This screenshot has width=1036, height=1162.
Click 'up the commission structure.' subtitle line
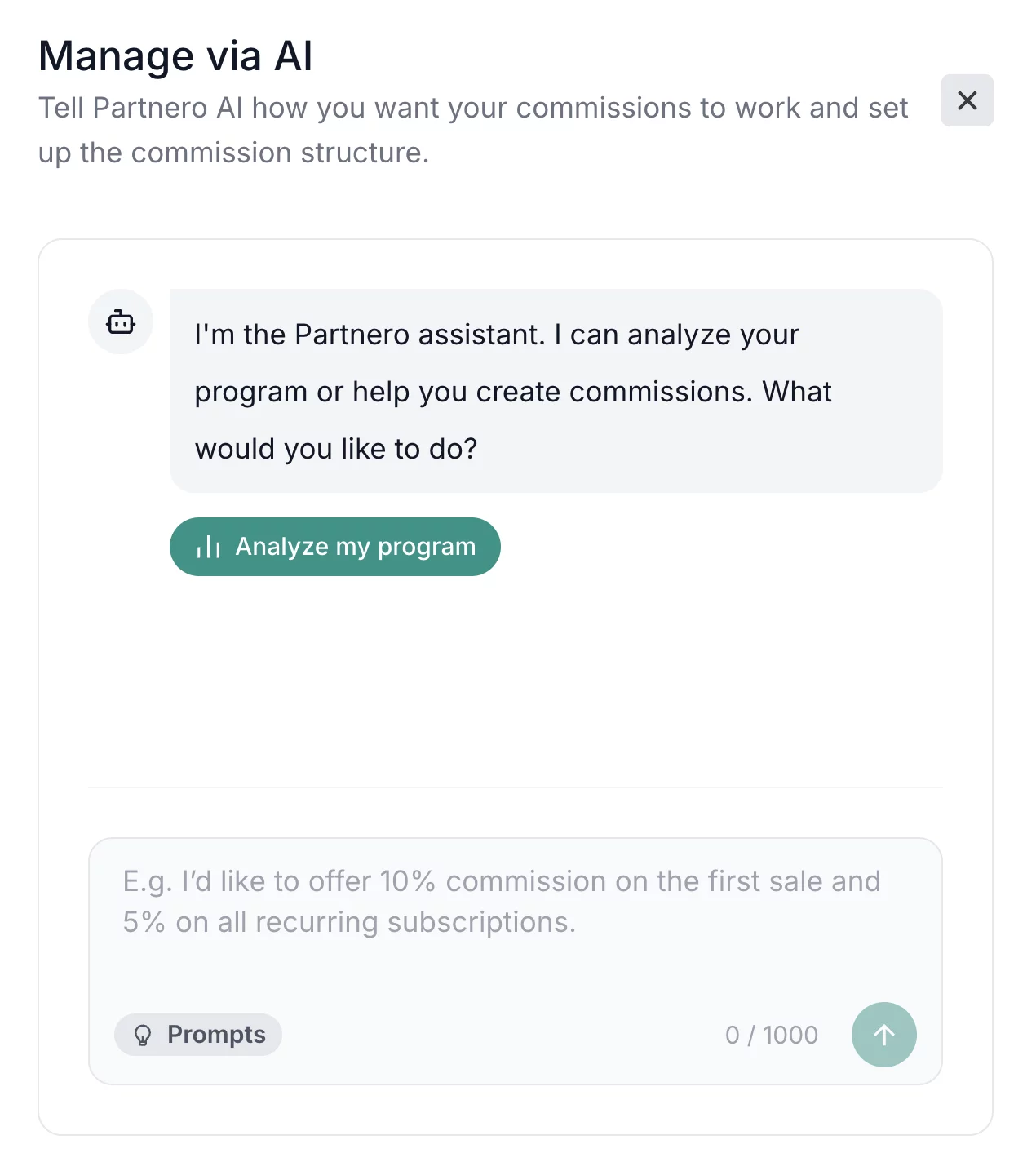pyautogui.click(x=233, y=153)
